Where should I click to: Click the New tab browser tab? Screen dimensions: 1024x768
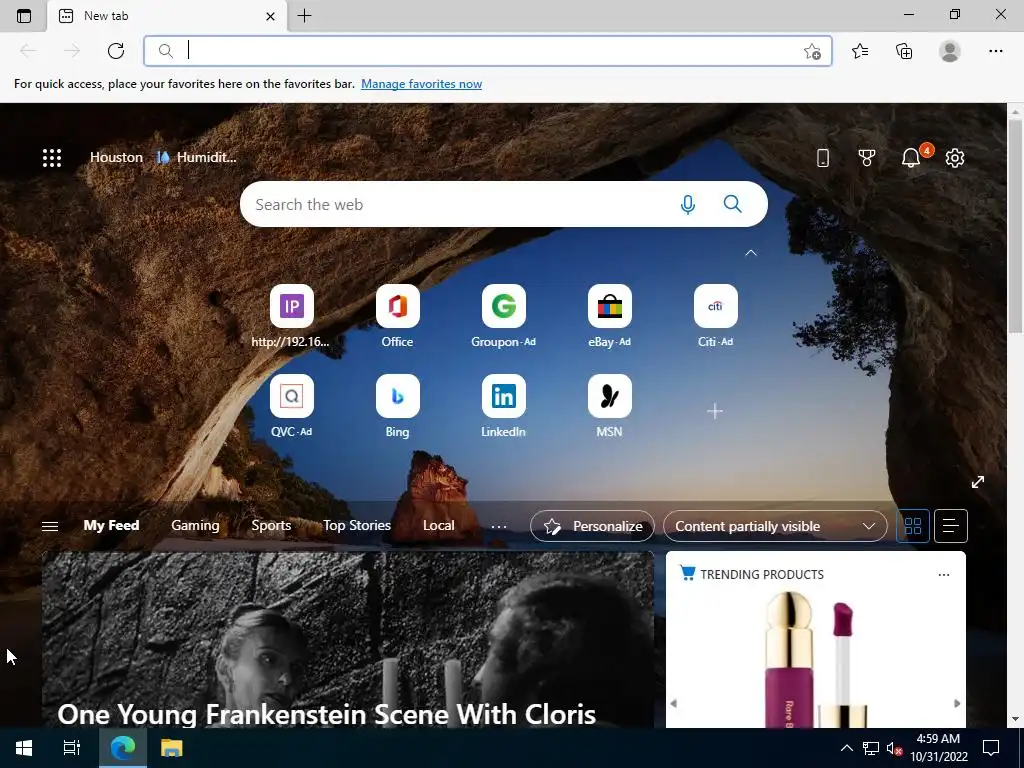[167, 16]
